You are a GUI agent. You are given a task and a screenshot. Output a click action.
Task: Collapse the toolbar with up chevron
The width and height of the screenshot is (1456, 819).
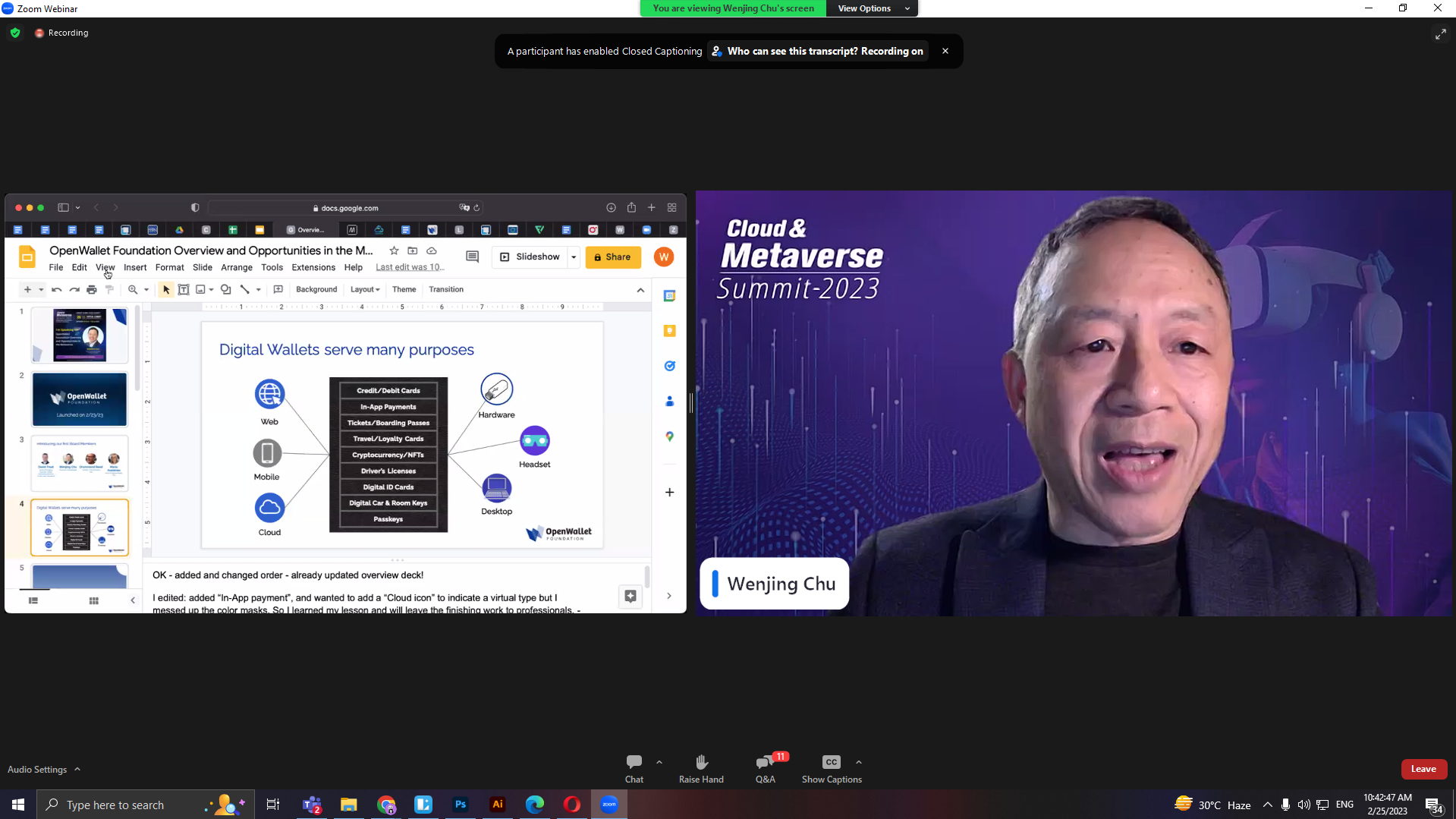(640, 290)
